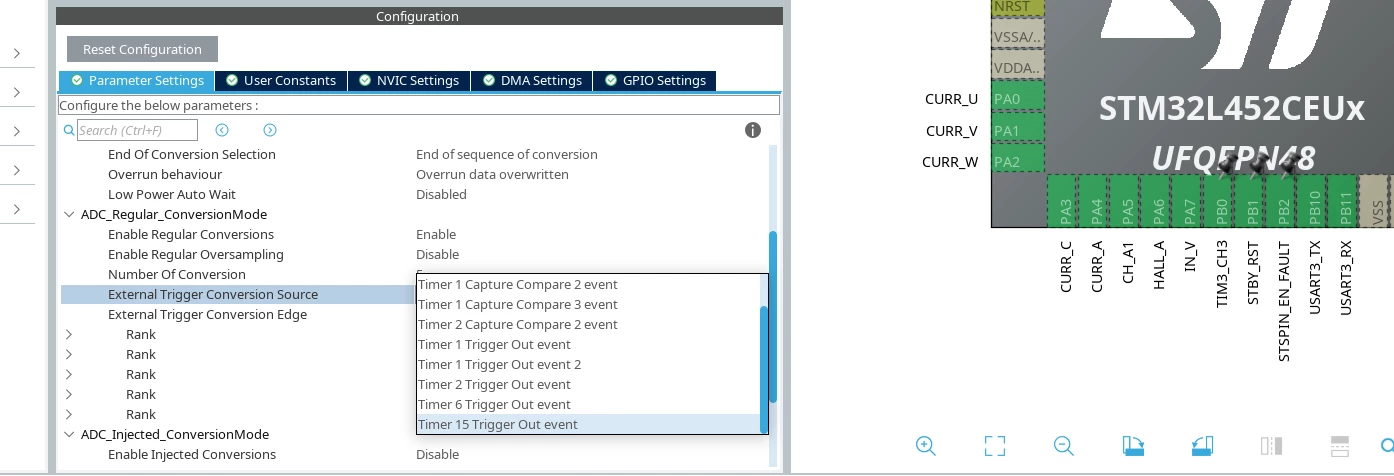Click the info icon in the parameter panel
The image size is (1394, 476).
(x=753, y=130)
